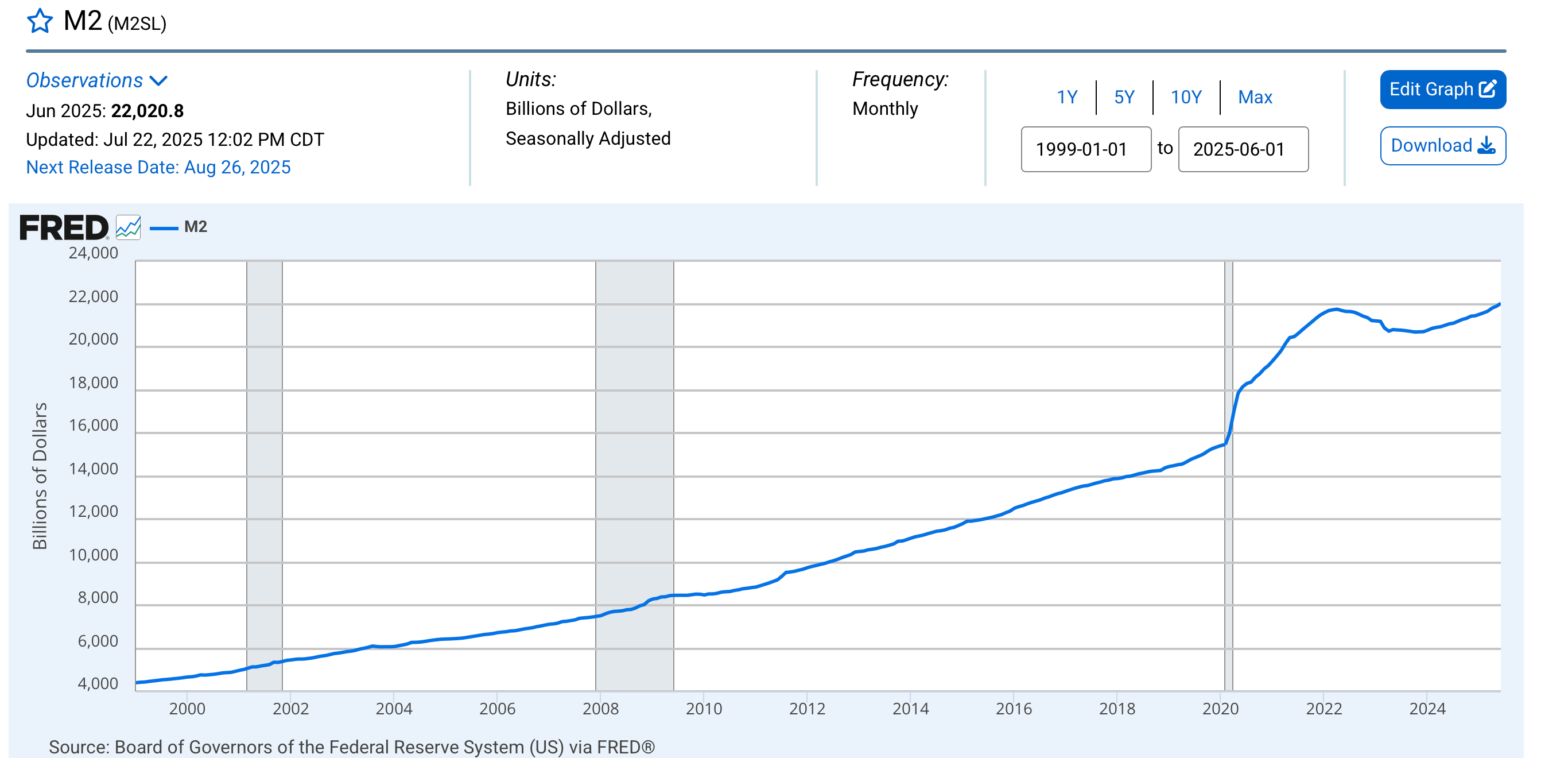Open the Observations menu label
Screen dimensions: 1568x758
(84, 80)
